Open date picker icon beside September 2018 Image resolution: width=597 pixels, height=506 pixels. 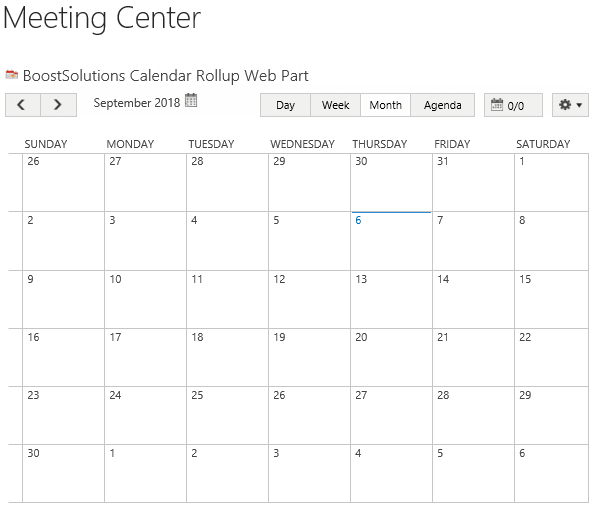click(191, 101)
